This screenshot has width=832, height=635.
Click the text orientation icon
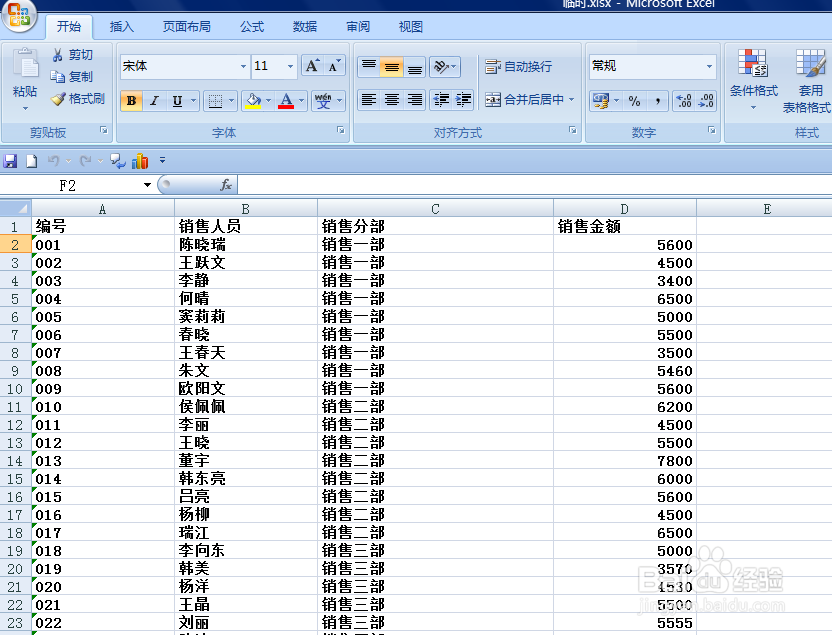[440, 66]
